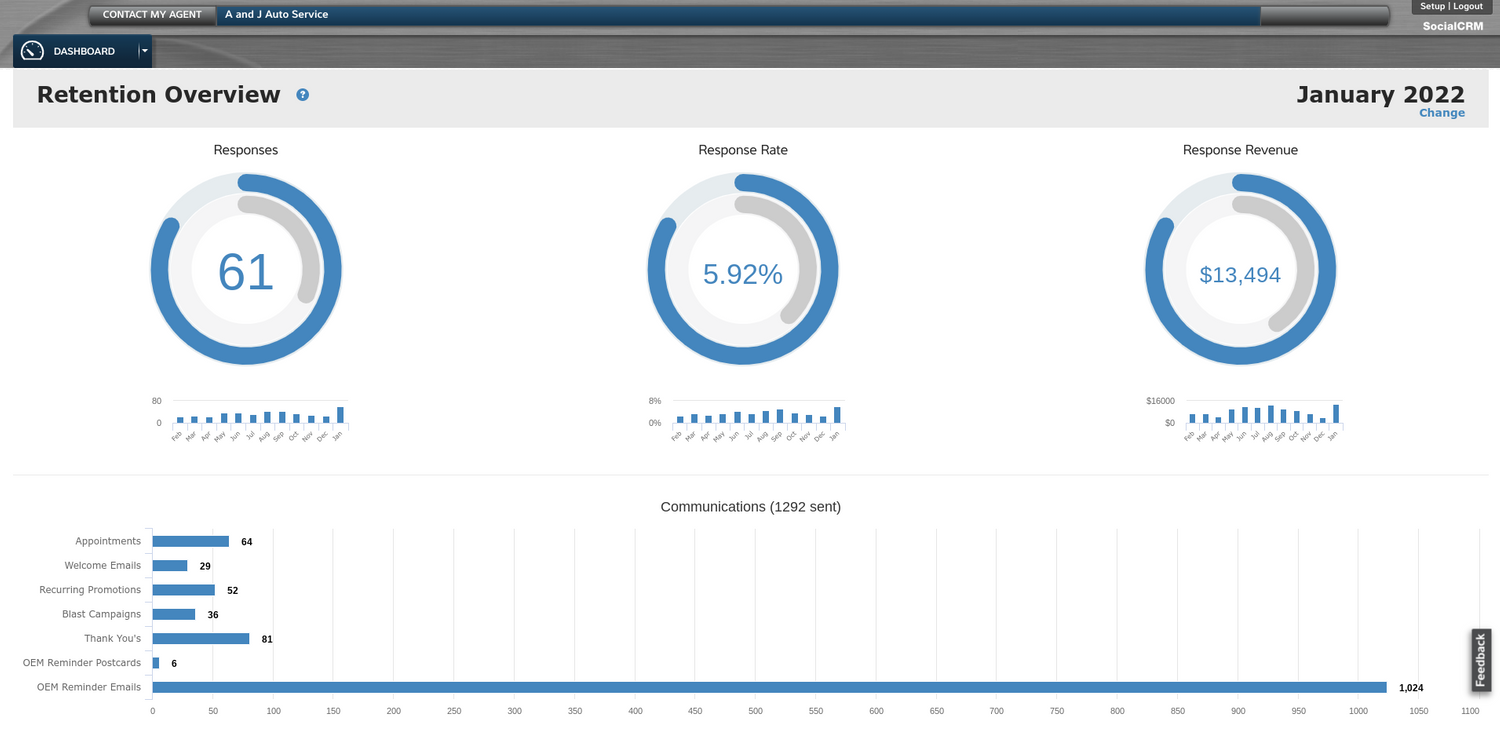
Task: Click the Response Rate 5.92% gauge
Action: pos(743,270)
